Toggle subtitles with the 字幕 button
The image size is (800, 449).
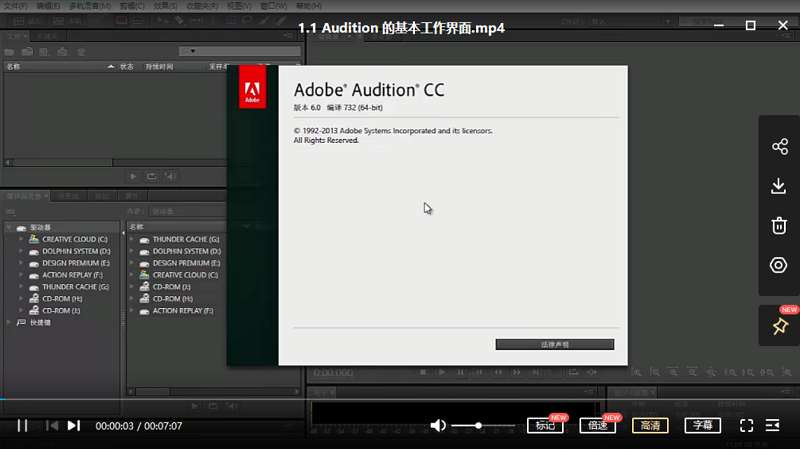pyautogui.click(x=703, y=425)
